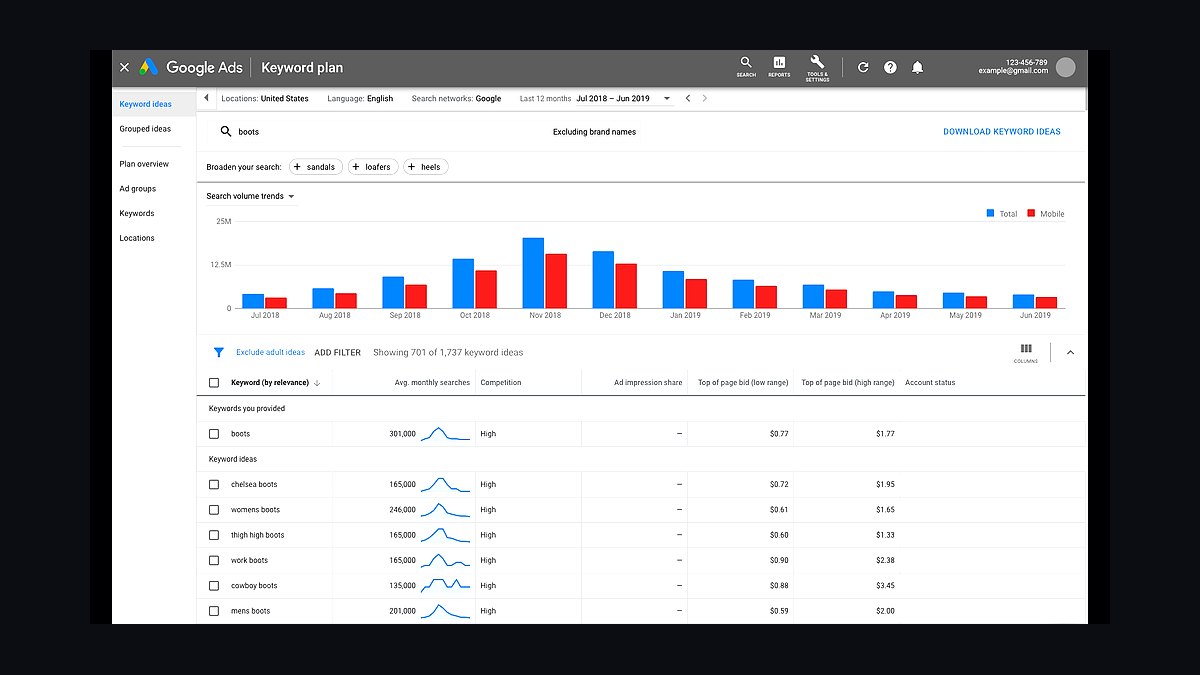The image size is (1200, 675).
Task: Sort by Keyword (by relevance) column
Action: [x=276, y=383]
